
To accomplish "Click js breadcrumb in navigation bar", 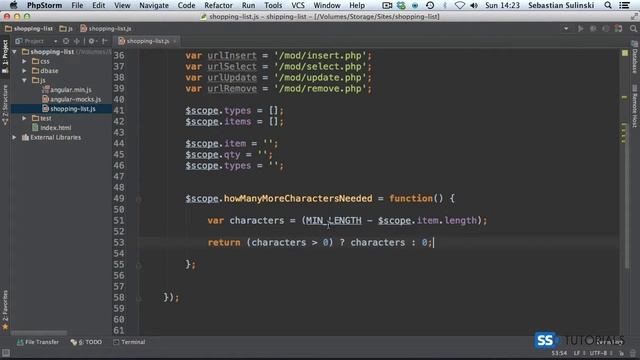I will click(x=66, y=29).
